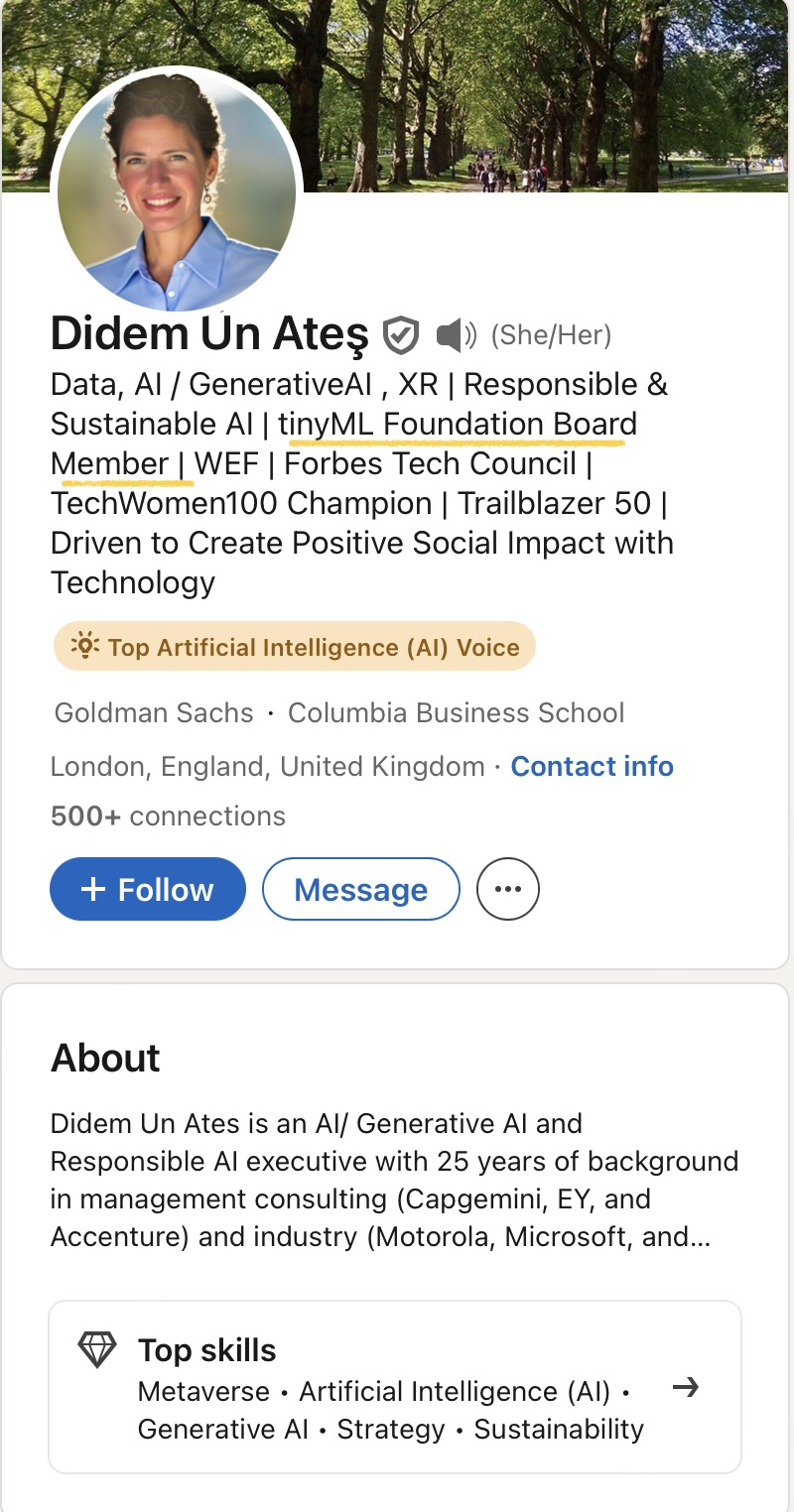Click the Goldman Sachs company text
Screen dimensions: 794x1512
point(154,712)
